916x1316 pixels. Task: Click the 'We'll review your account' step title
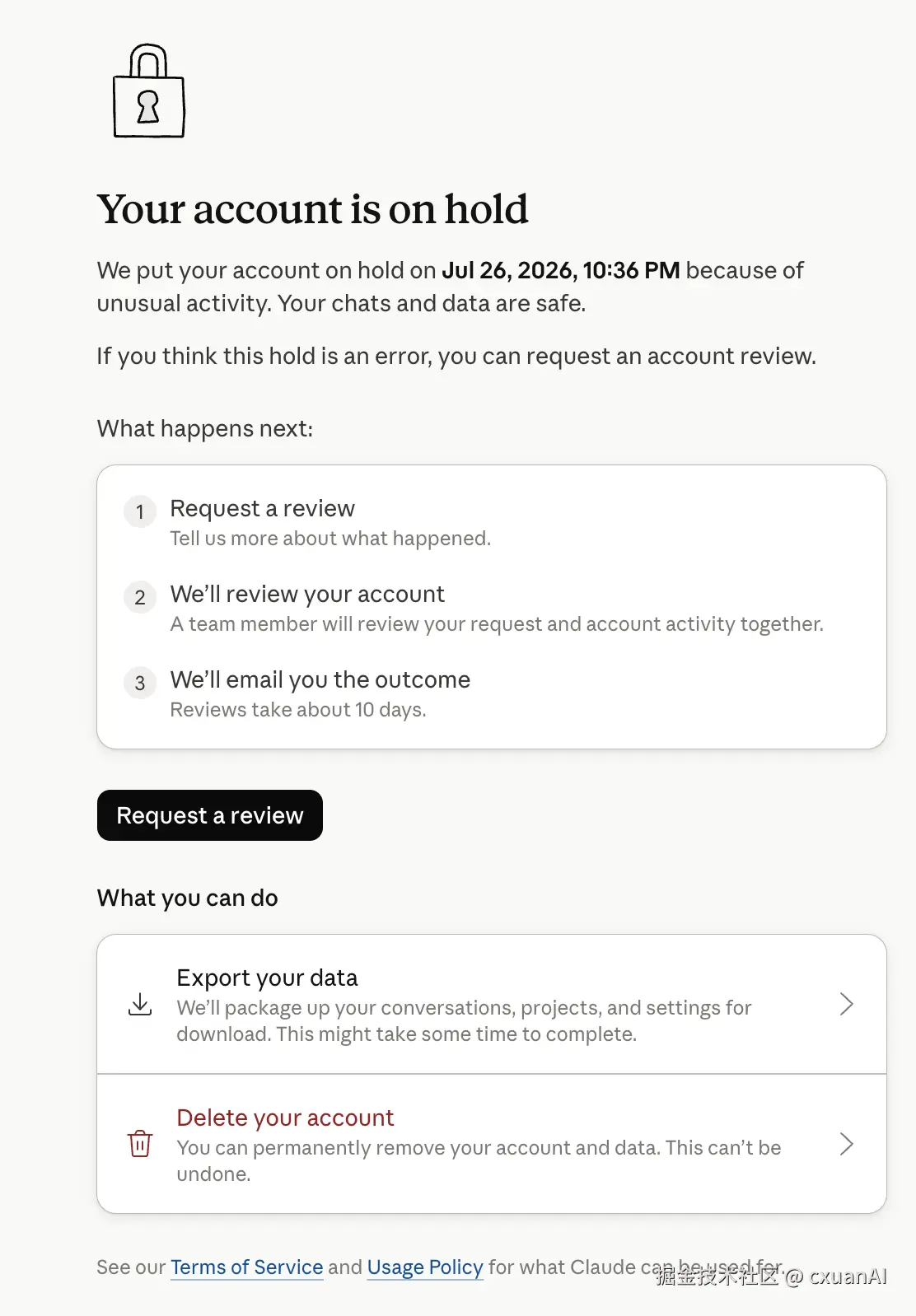pos(307,595)
